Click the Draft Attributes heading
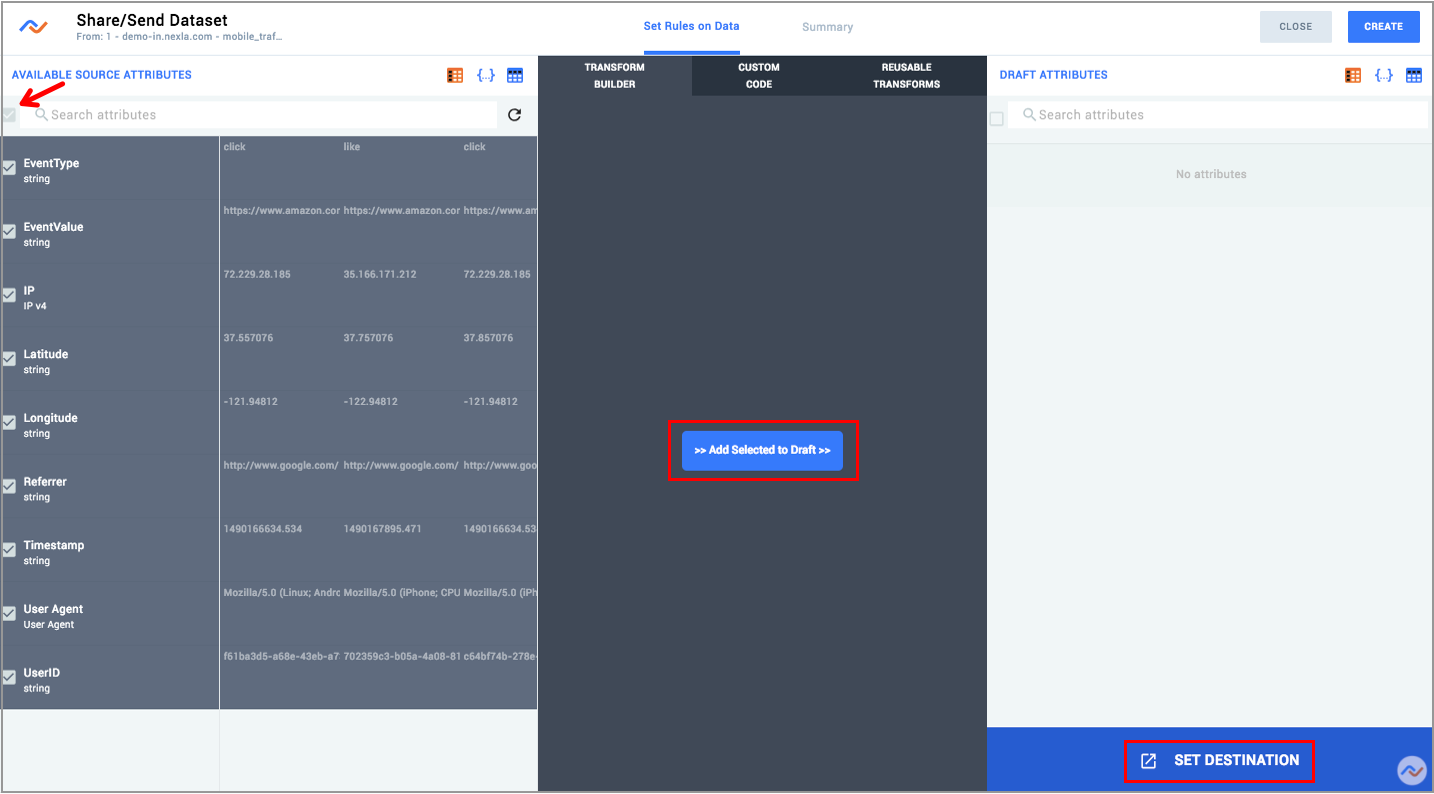The width and height of the screenshot is (1434, 794). tap(1054, 75)
